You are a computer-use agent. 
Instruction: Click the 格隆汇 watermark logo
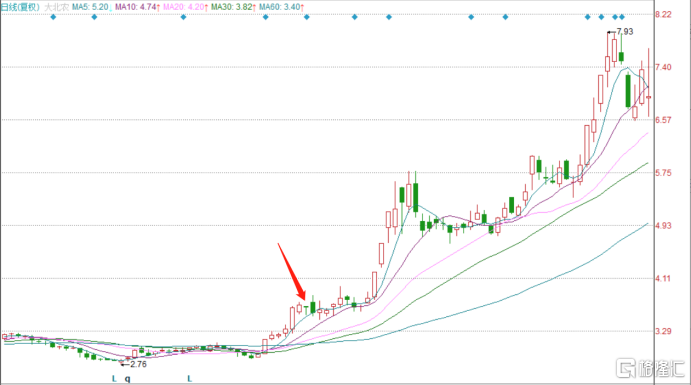point(650,368)
